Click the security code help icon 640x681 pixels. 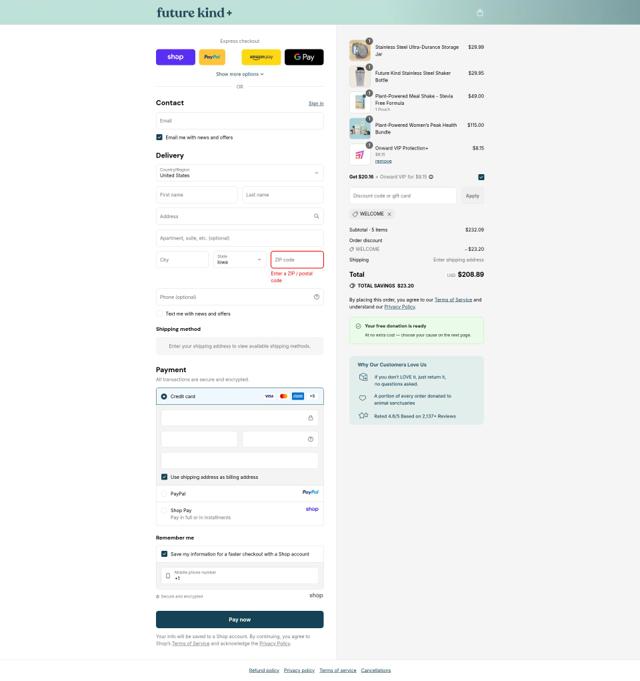[310, 439]
